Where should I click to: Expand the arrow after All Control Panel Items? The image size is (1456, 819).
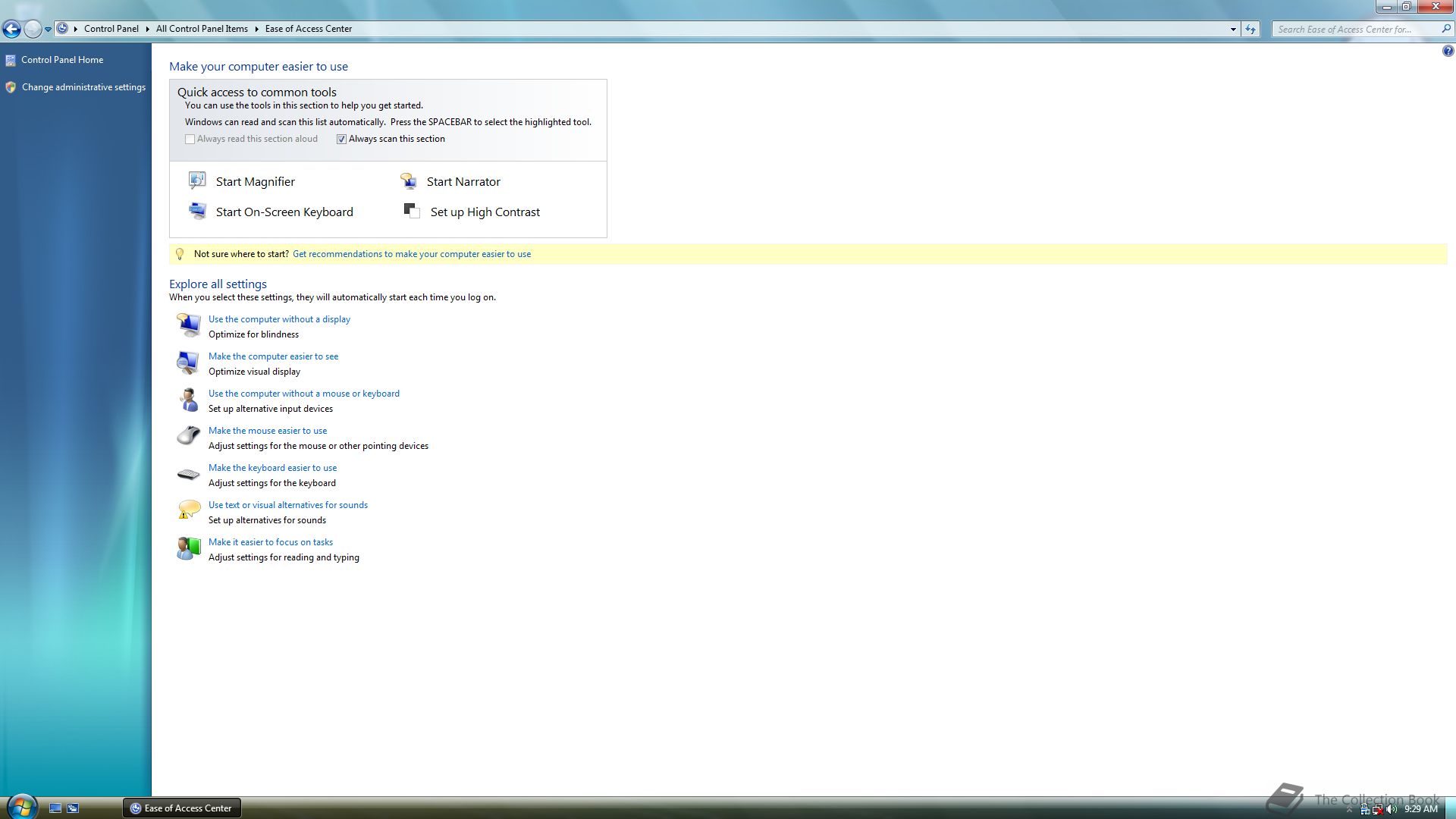tap(256, 29)
